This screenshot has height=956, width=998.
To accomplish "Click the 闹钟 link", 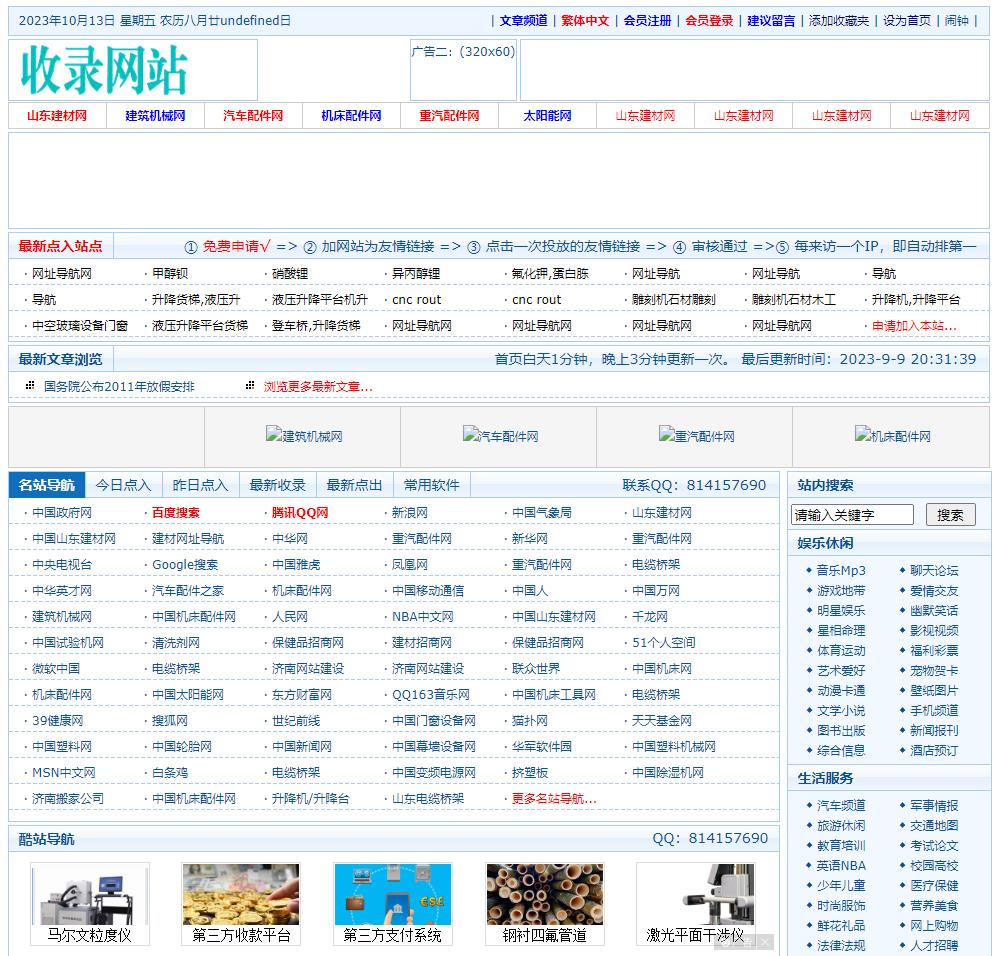I will (x=957, y=21).
